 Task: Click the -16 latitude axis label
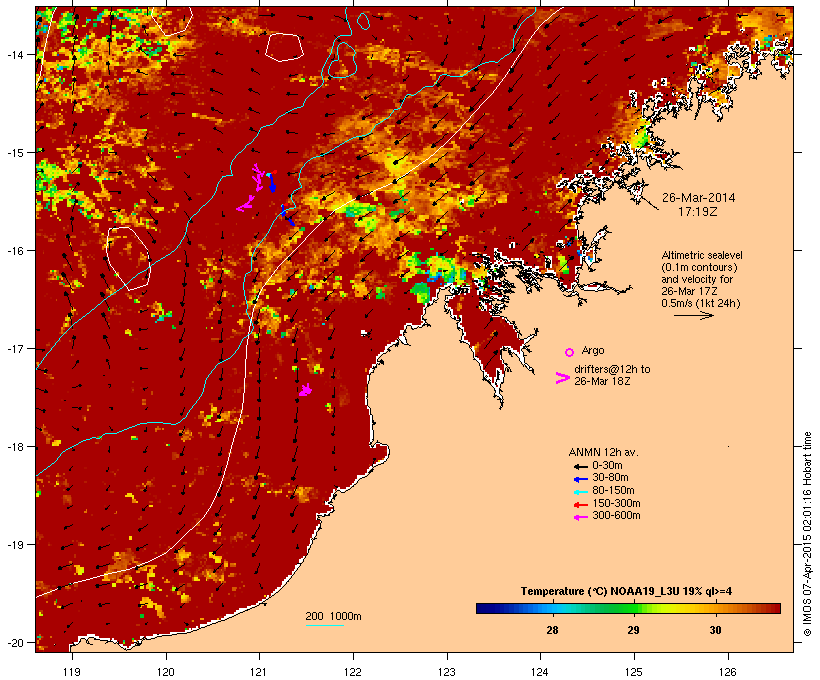[x=14, y=251]
